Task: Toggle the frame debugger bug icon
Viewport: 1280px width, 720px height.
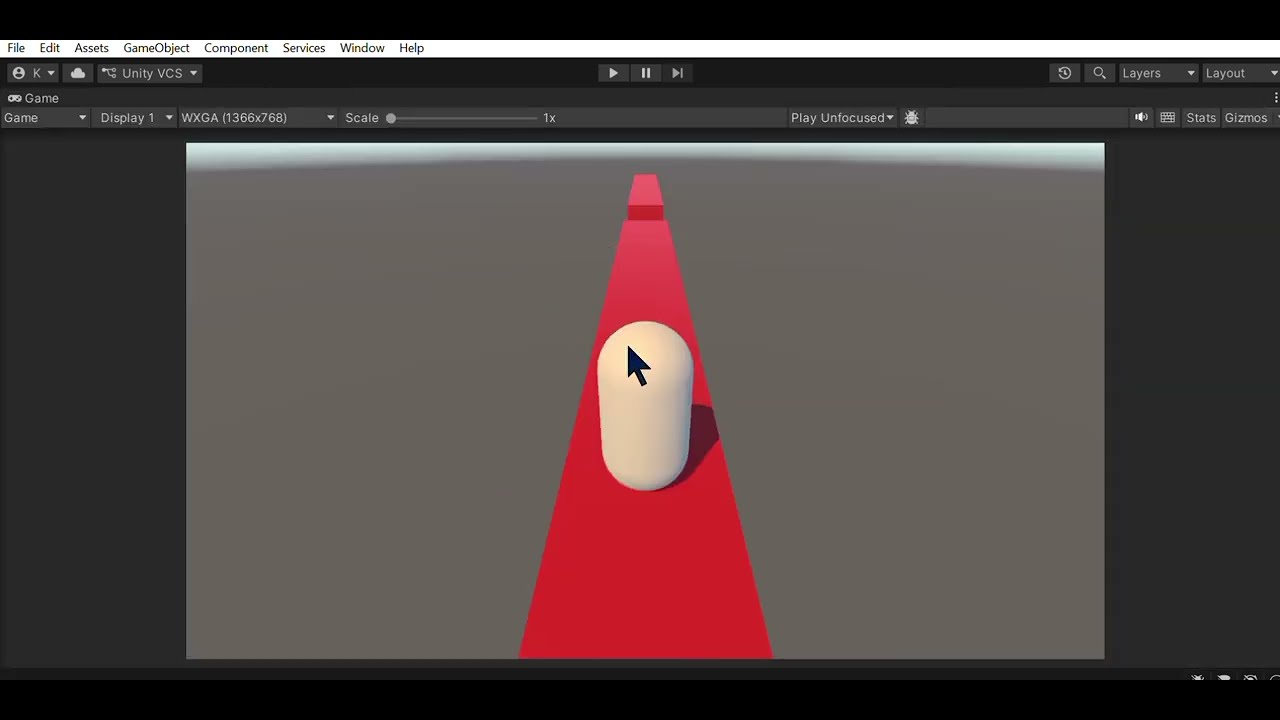Action: 912,118
